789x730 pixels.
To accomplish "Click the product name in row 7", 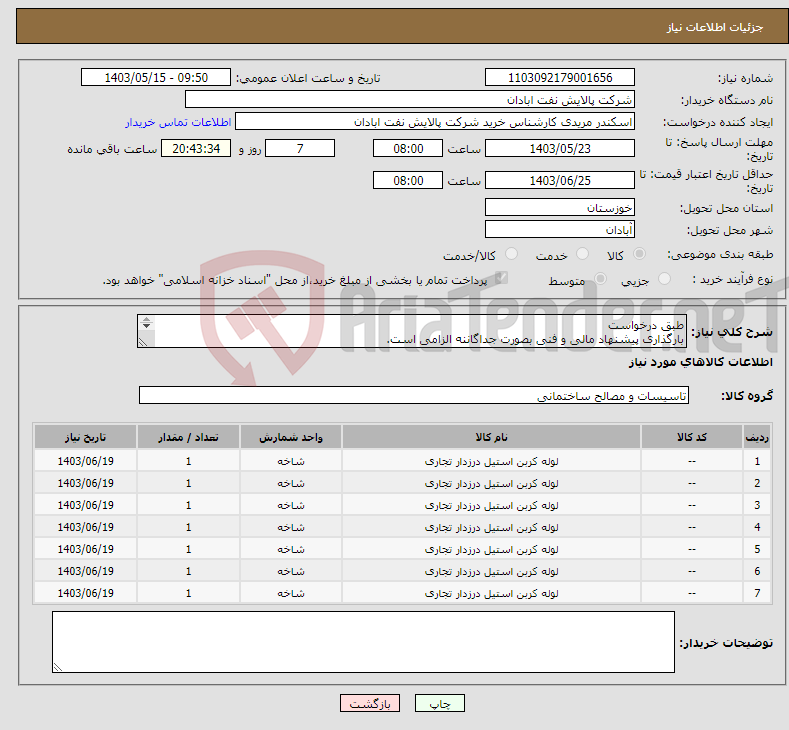I will point(491,594).
